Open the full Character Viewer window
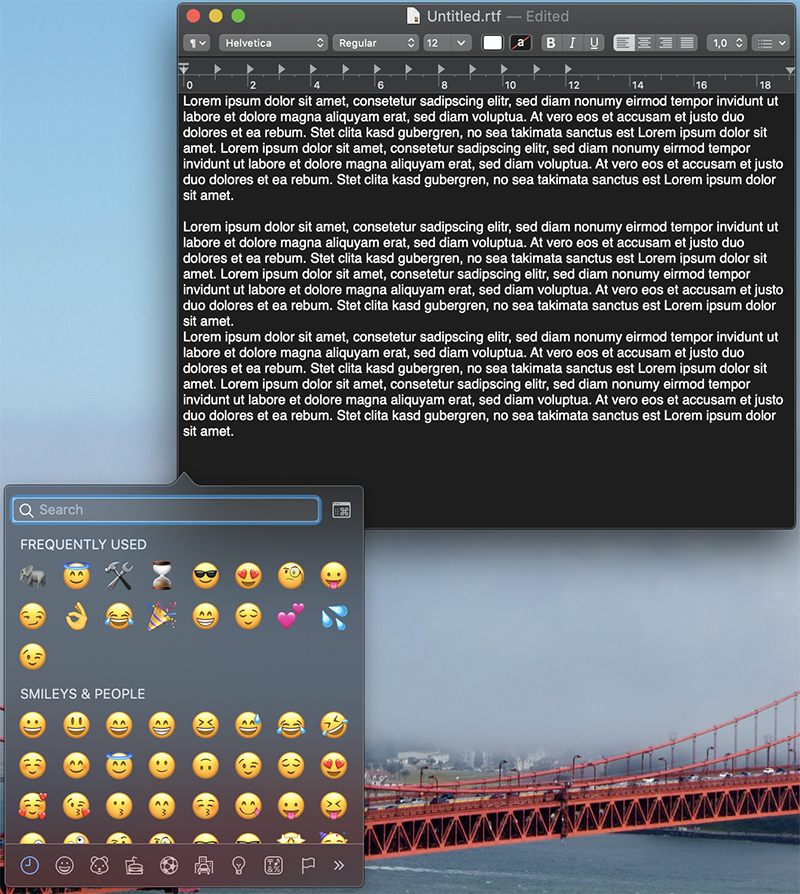 click(341, 510)
